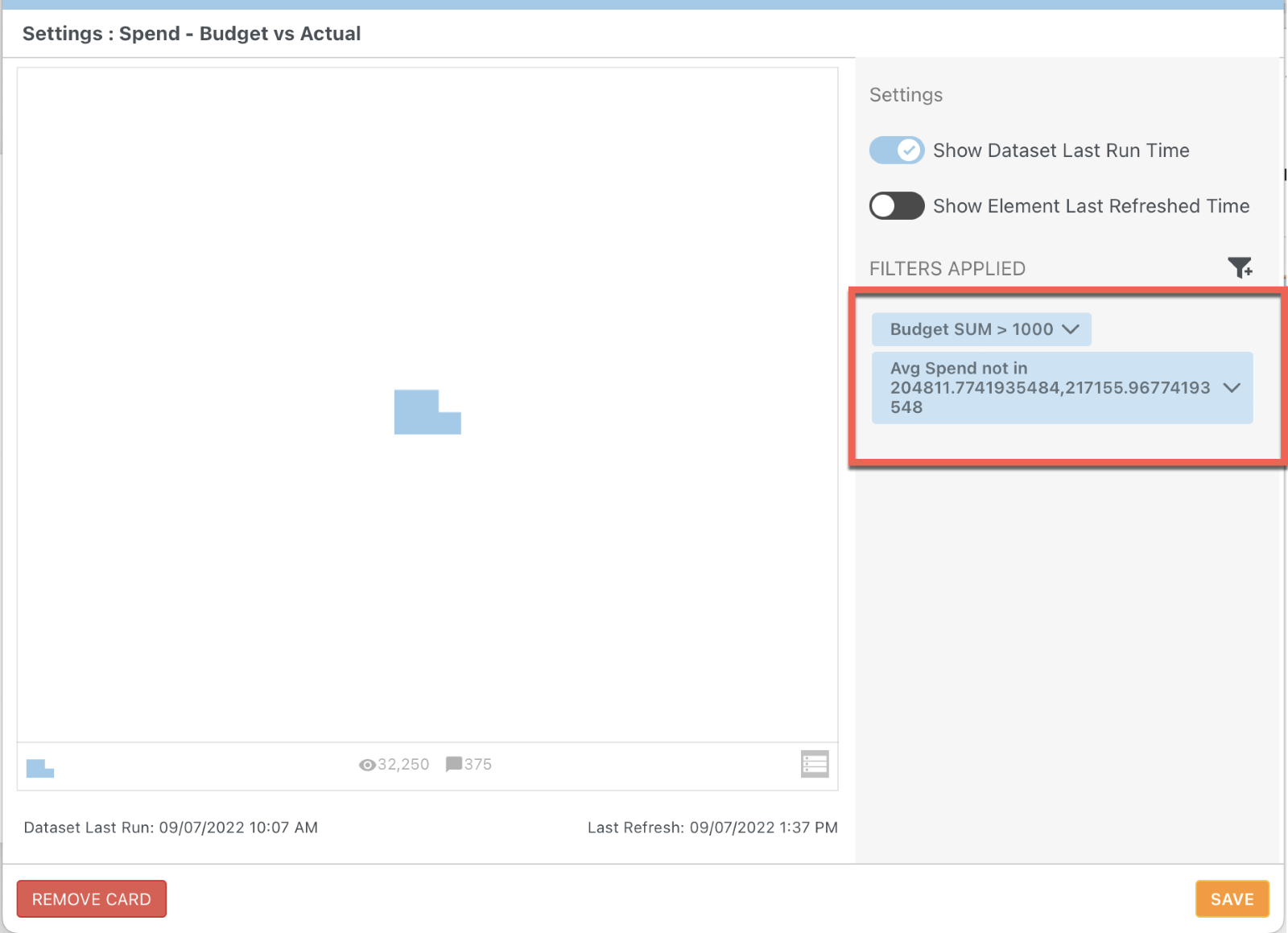Expand the Avg Spend not in filter dropdown
The width and height of the screenshot is (1288, 933).
[1232, 387]
